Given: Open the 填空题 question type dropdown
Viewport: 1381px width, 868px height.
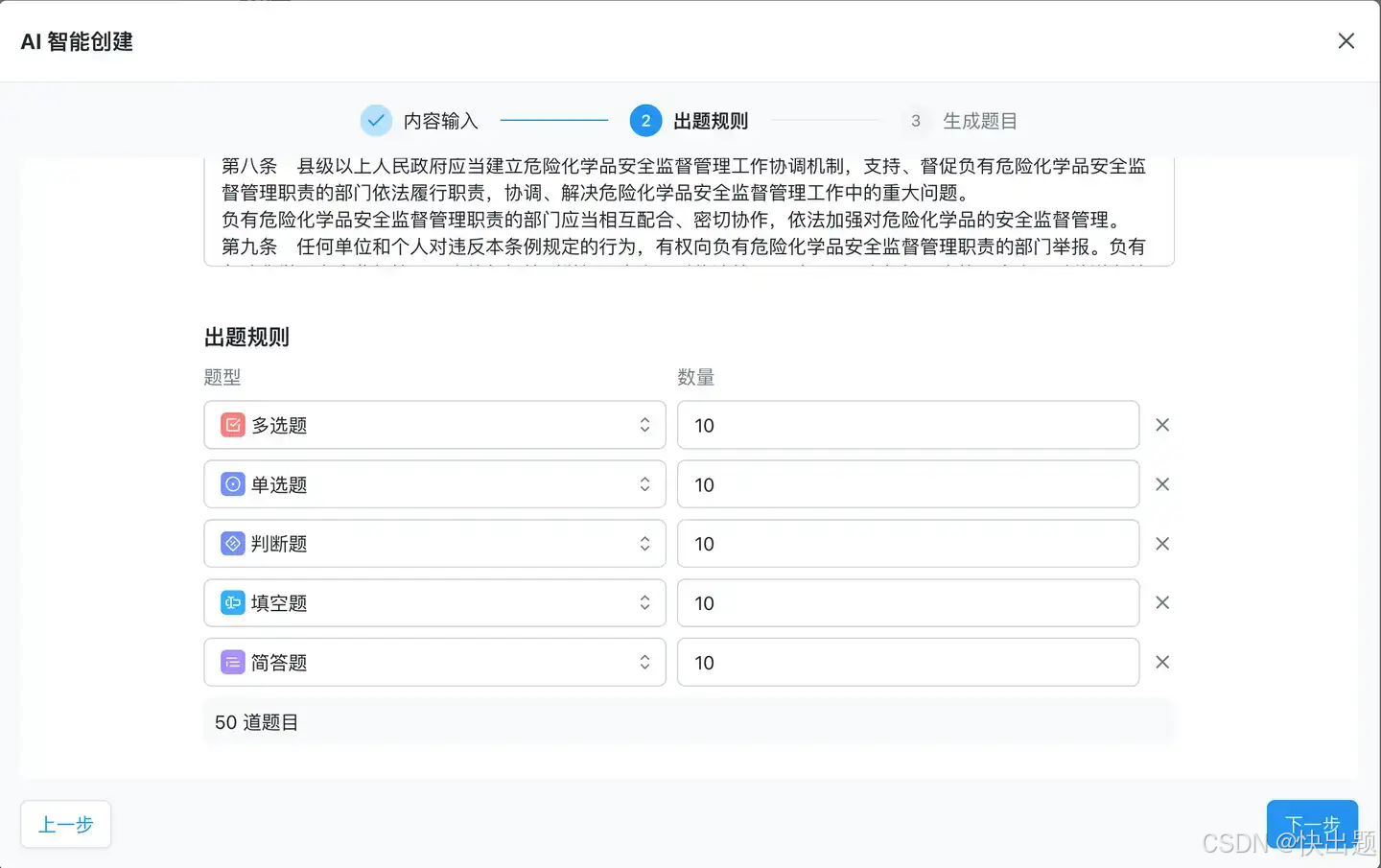Looking at the screenshot, I should coord(434,603).
